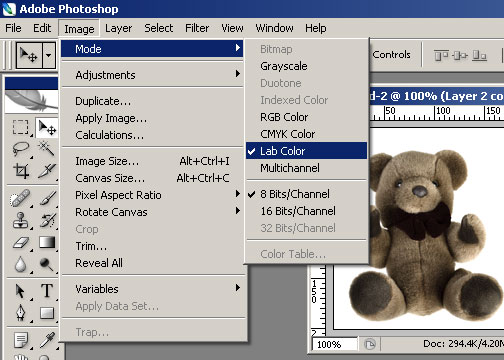This screenshot has height=360, width=504.
Task: Click the Move tool icon in options bar
Action: (29, 55)
